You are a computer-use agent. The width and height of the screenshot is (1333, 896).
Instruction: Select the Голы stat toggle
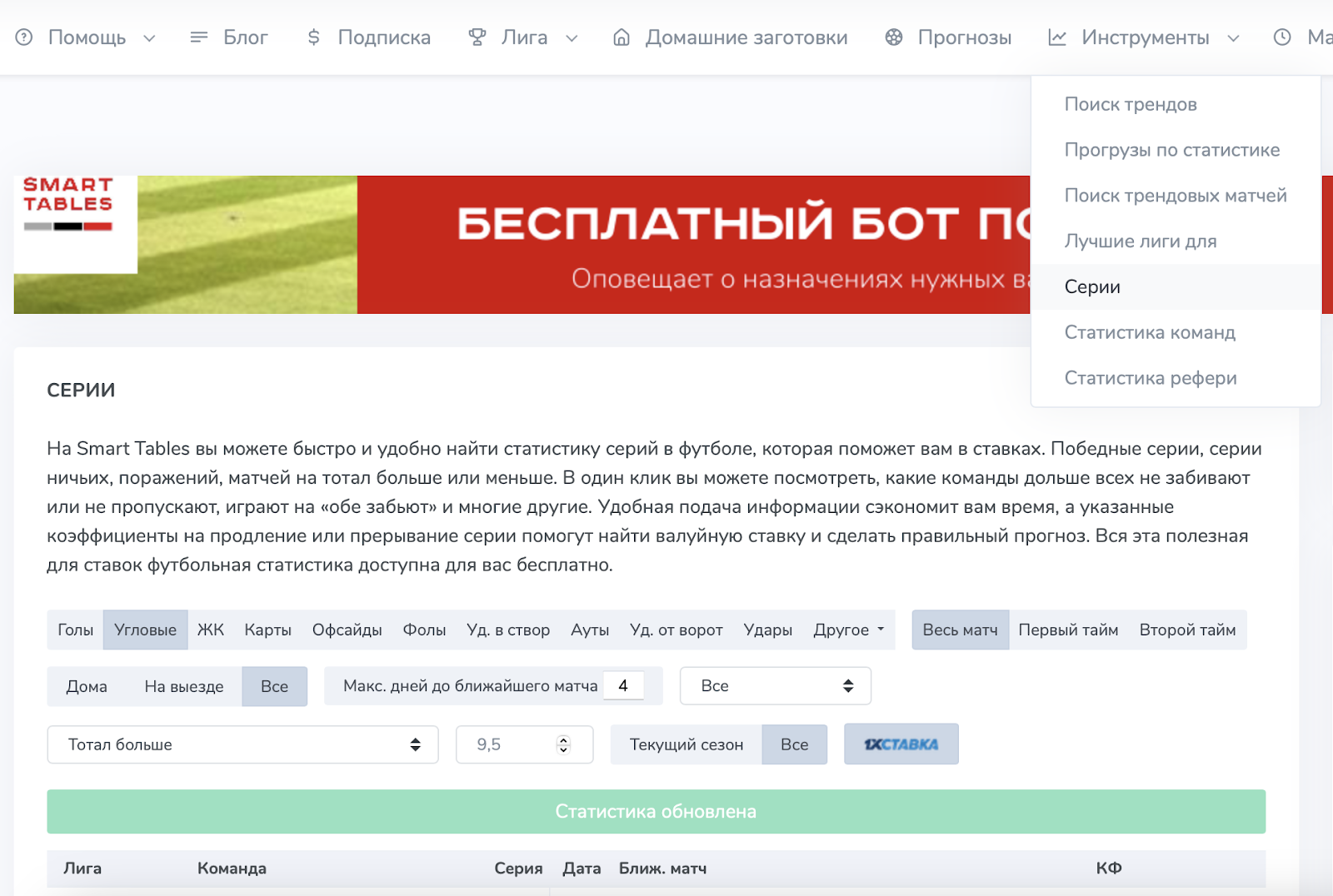click(x=75, y=630)
